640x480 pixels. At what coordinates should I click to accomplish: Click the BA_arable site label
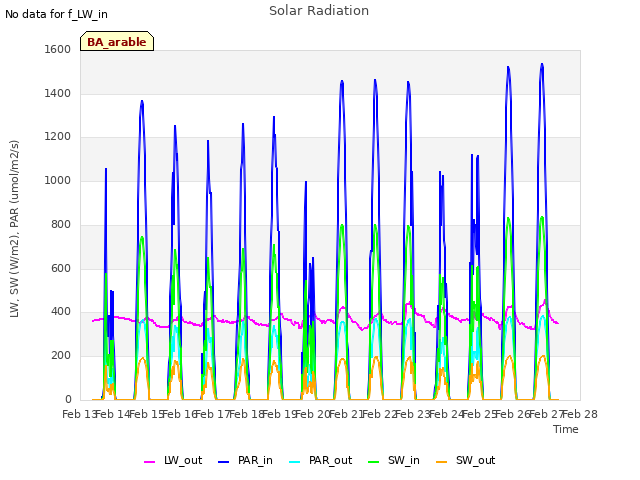117,42
